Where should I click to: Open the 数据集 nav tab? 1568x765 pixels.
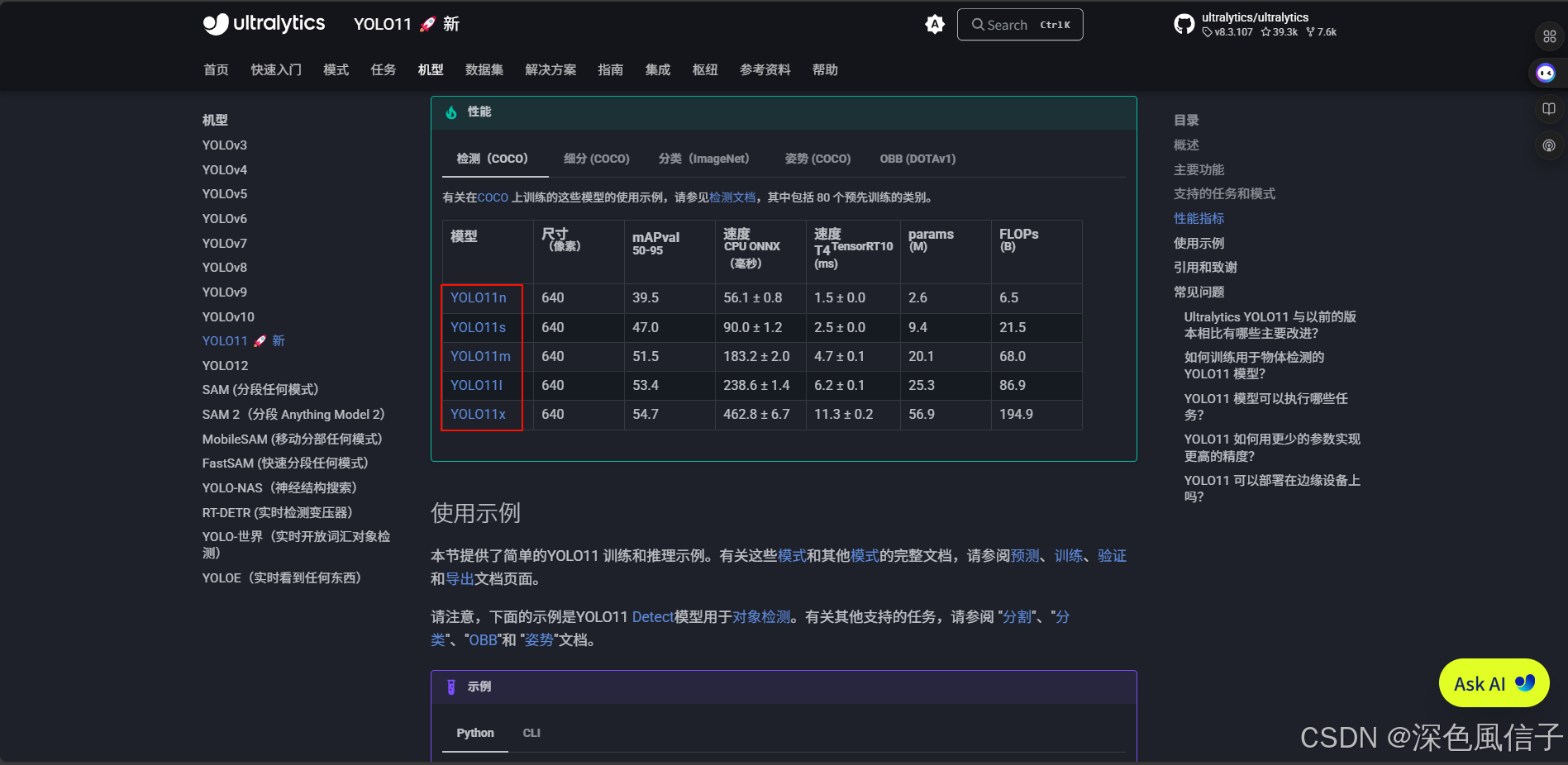click(484, 70)
